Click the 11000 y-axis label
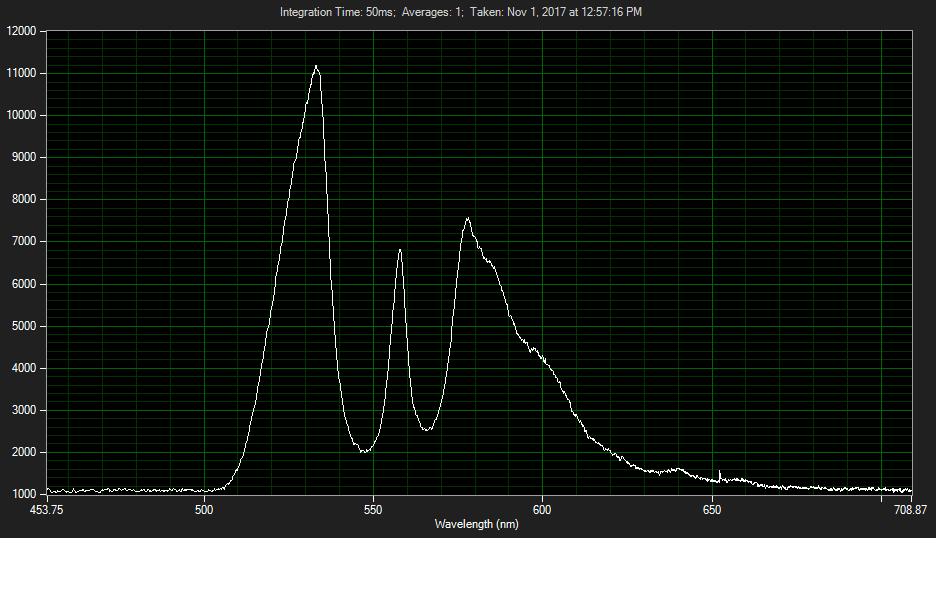This screenshot has height=602, width=936. [21, 73]
